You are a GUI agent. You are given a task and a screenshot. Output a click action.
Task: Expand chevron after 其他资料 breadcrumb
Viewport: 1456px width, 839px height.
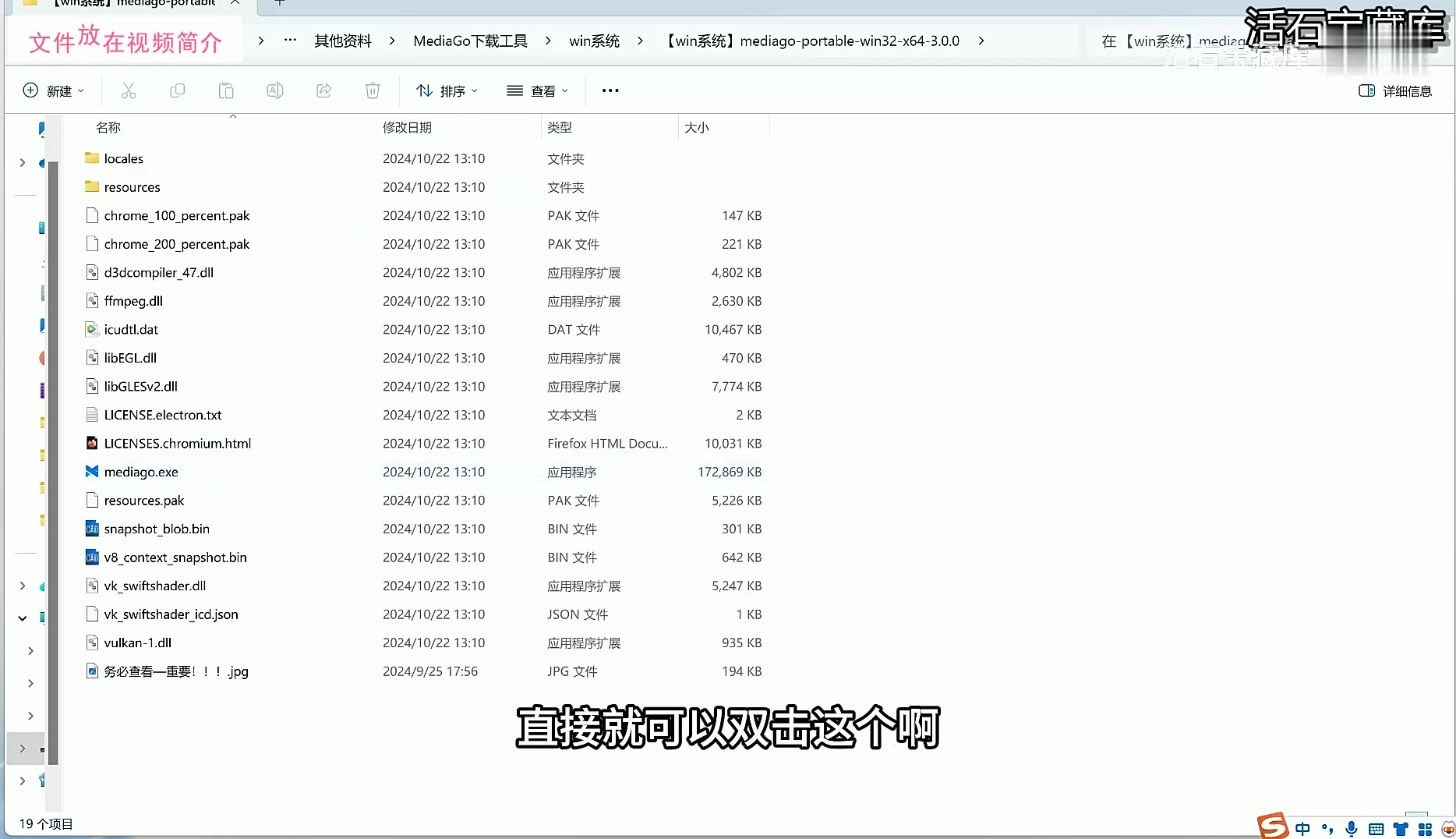pyautogui.click(x=392, y=41)
